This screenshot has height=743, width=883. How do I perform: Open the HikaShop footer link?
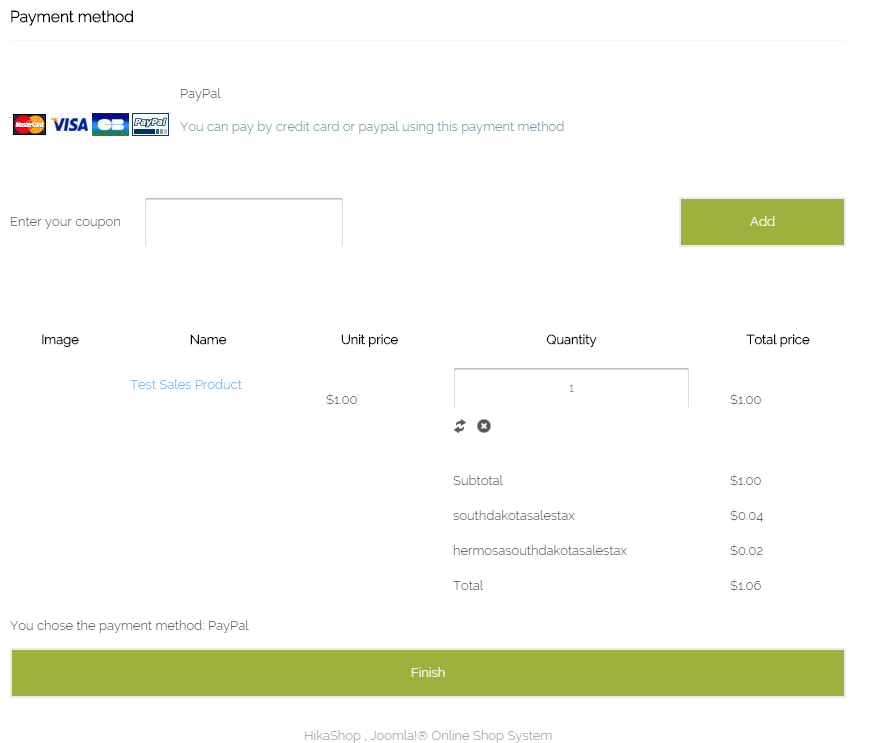[332, 736]
